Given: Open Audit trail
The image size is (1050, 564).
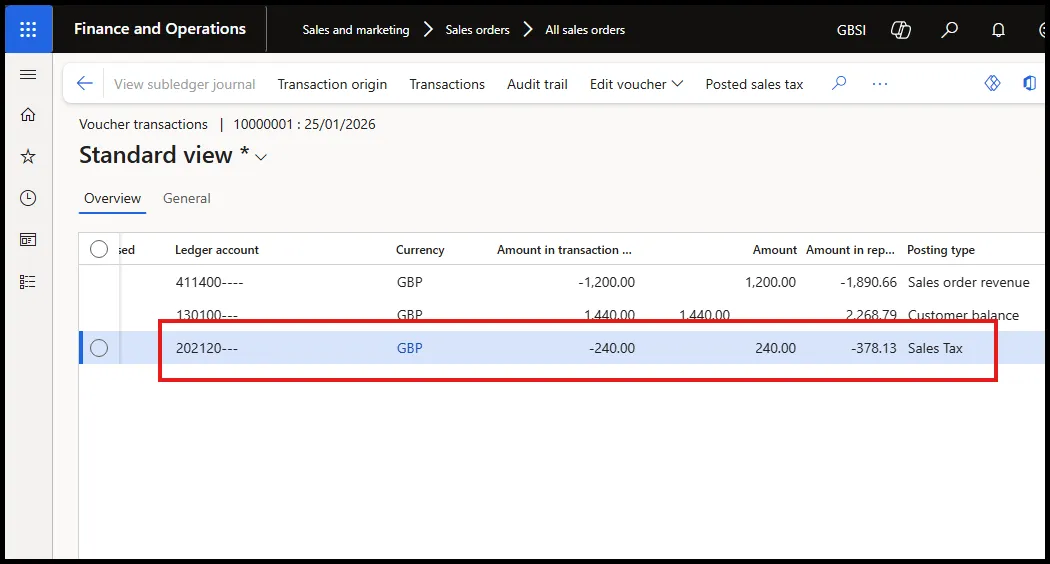Looking at the screenshot, I should click(x=537, y=84).
